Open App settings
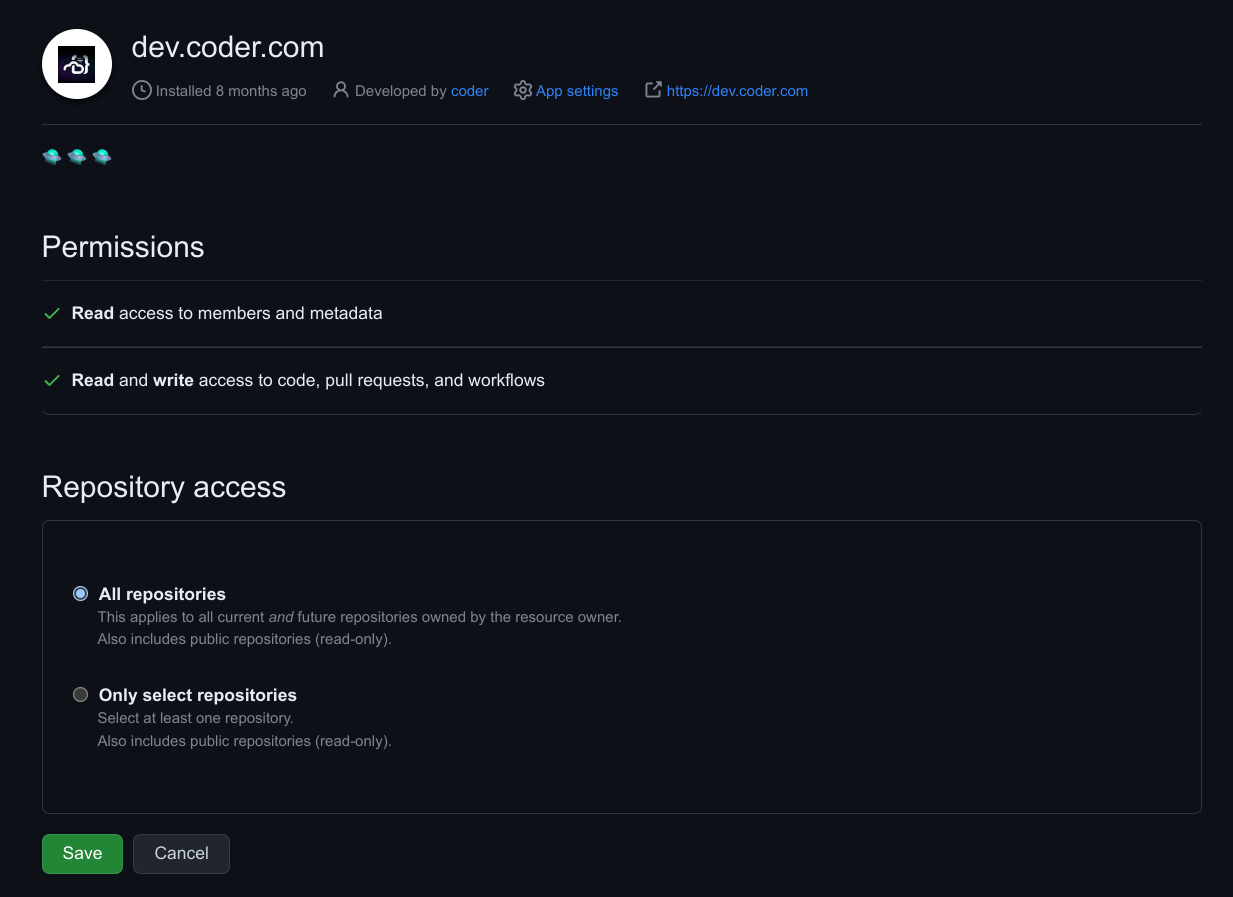This screenshot has width=1233, height=897. tap(577, 90)
